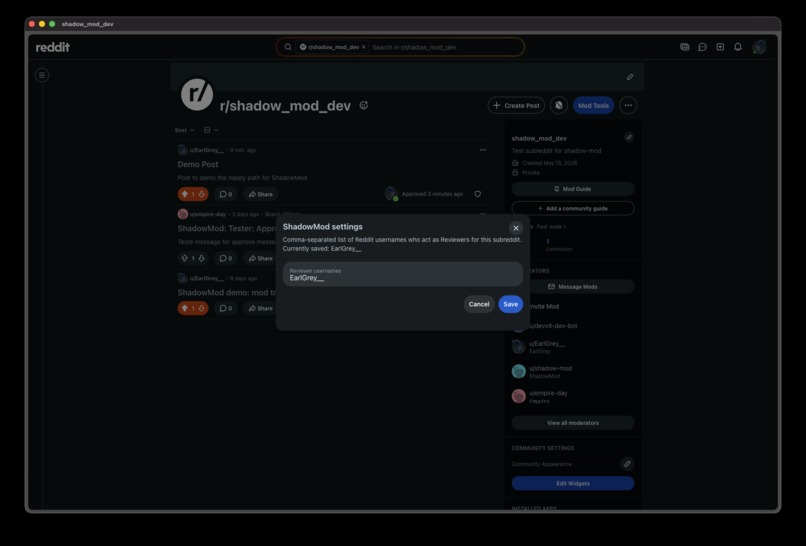Image resolution: width=806 pixels, height=546 pixels.
Task: Open the user avatar menu
Action: click(x=759, y=47)
